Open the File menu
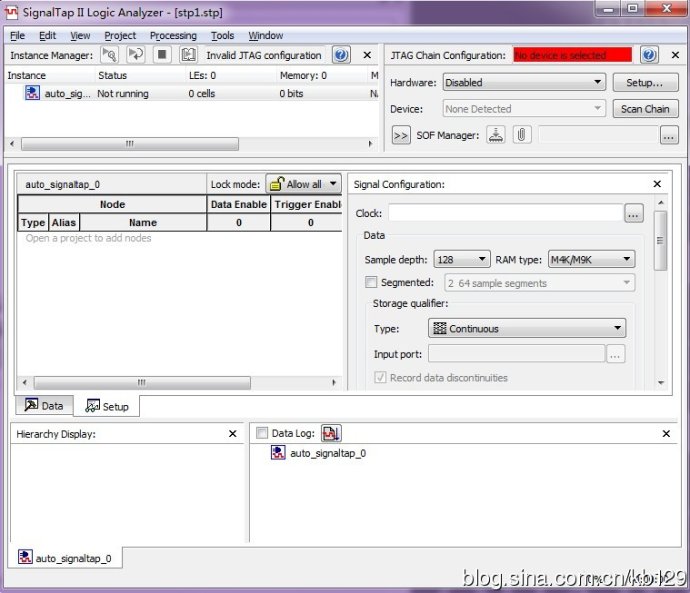The image size is (690, 593). click(18, 36)
